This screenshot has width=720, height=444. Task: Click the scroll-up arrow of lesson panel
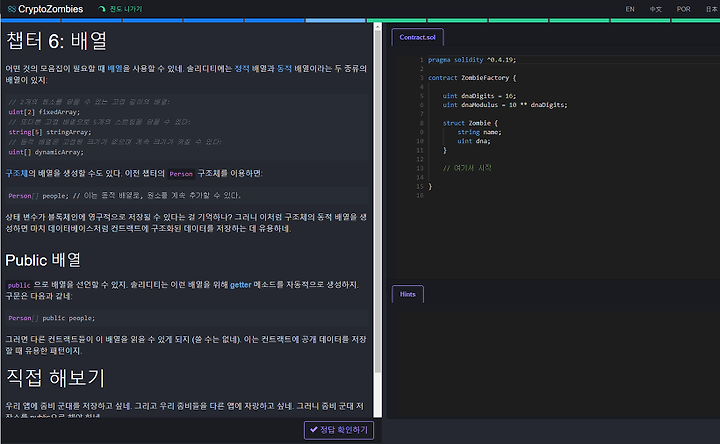coord(377,27)
